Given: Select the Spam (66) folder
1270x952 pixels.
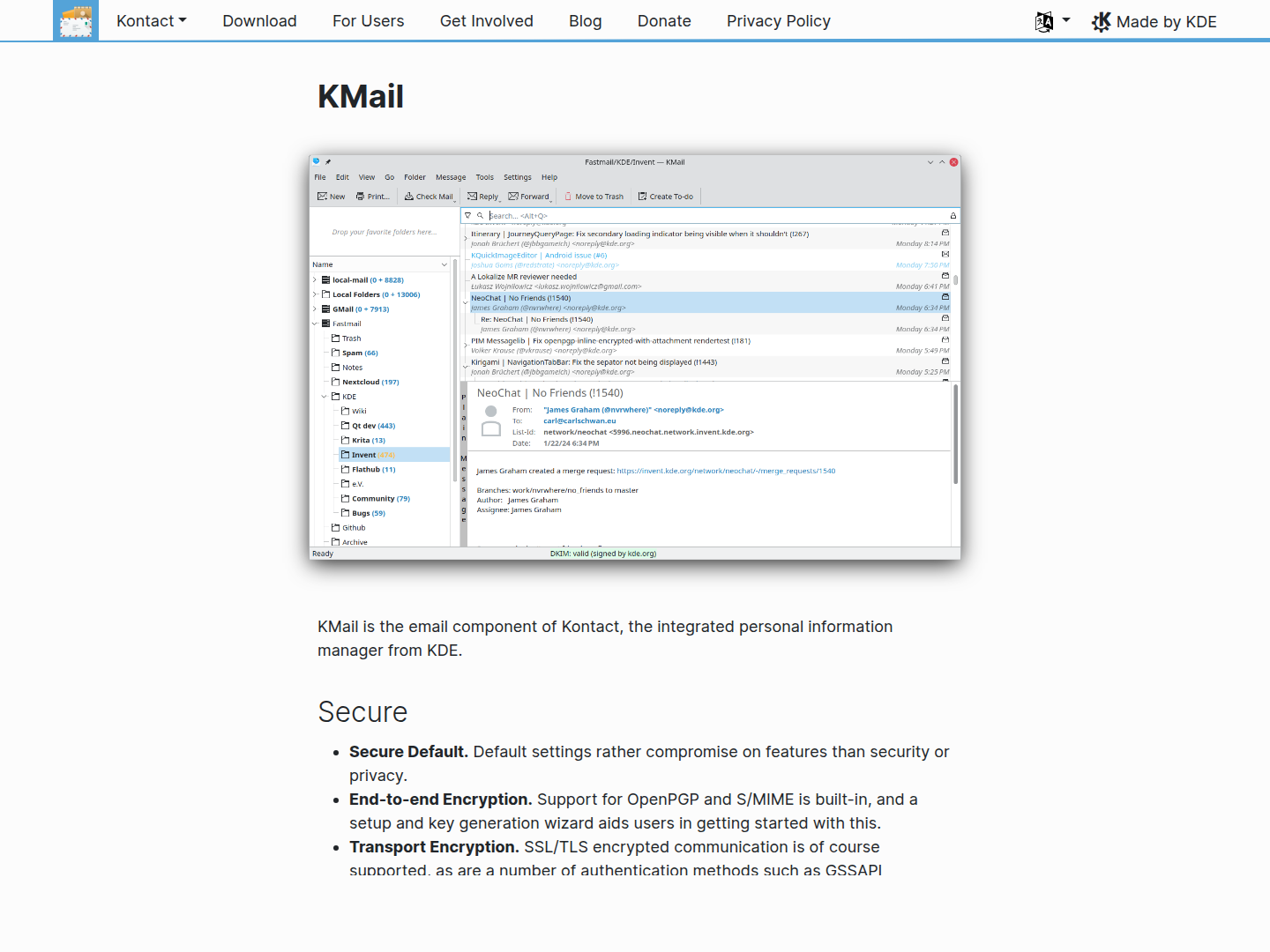Looking at the screenshot, I should pos(355,353).
